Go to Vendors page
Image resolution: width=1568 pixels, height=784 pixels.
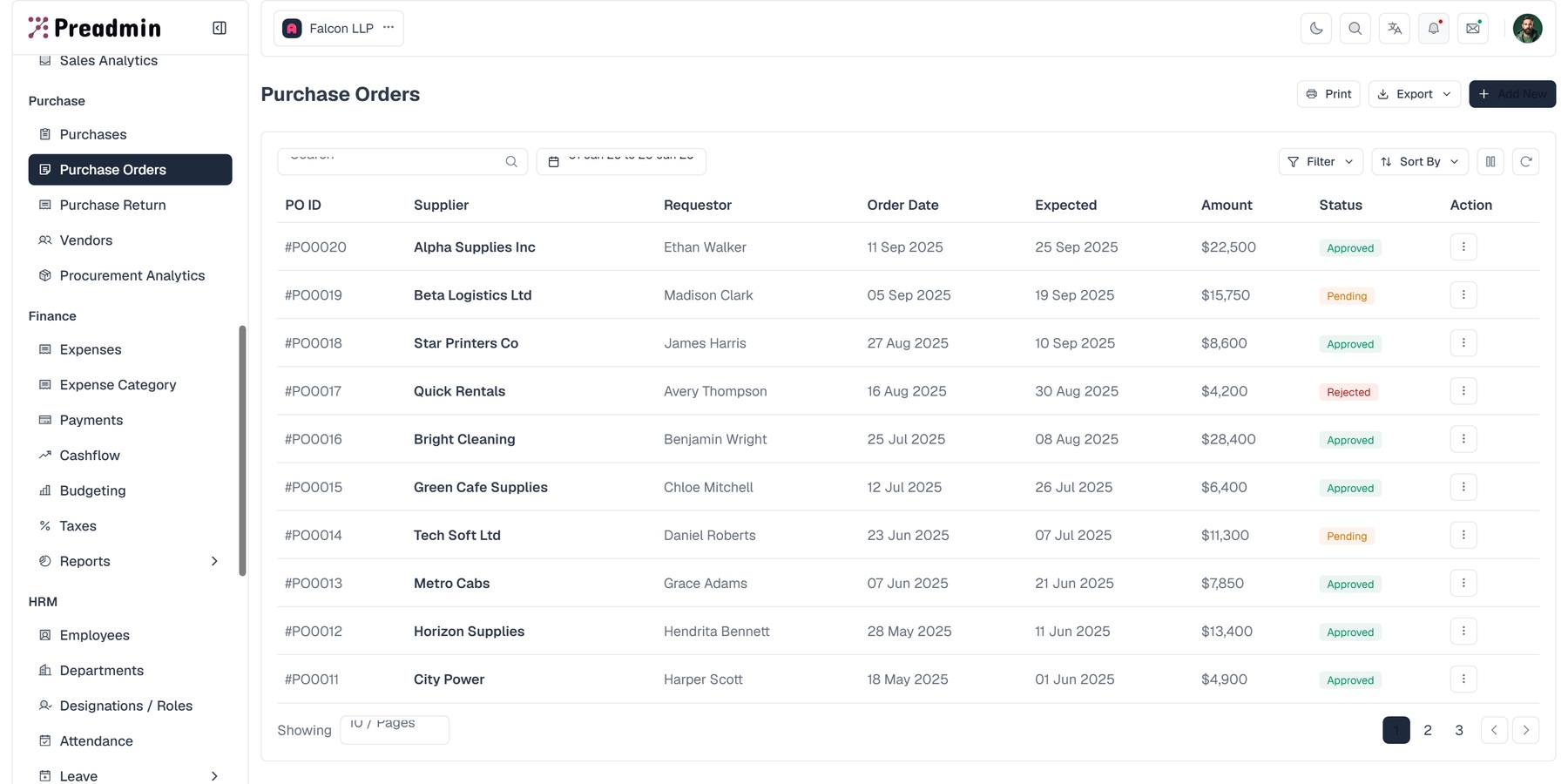click(130, 240)
